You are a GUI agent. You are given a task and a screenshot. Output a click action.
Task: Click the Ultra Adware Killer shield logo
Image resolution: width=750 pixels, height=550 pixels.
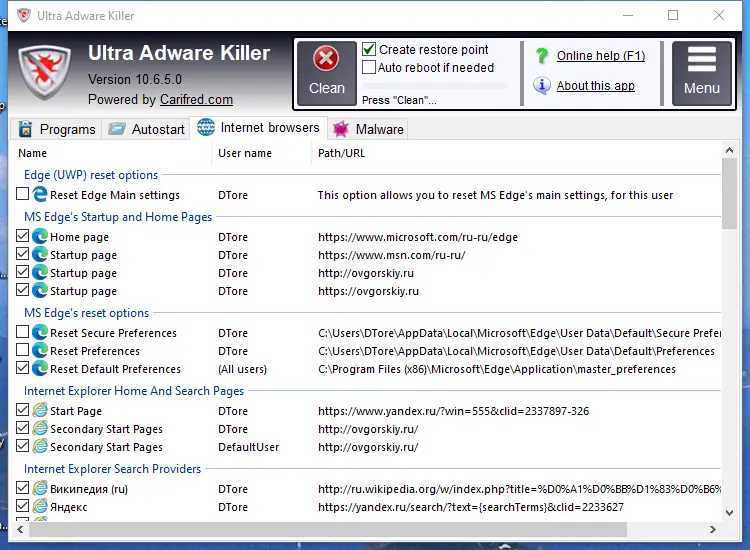[x=44, y=72]
